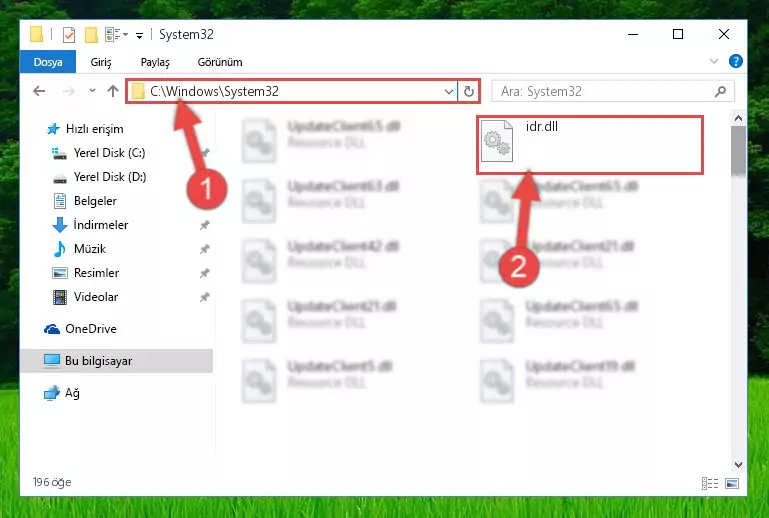Viewport: 769px width, 518px height.
Task: Expand the ribbon with the chevron
Action: (x=714, y=61)
